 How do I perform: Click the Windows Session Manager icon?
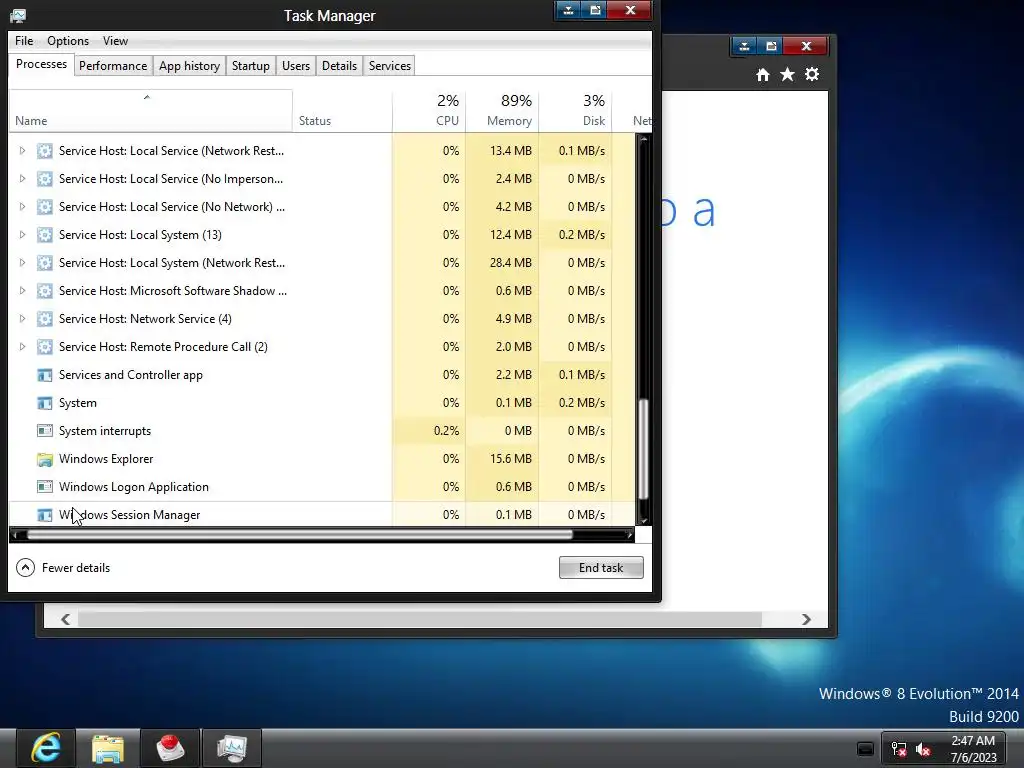pos(44,515)
